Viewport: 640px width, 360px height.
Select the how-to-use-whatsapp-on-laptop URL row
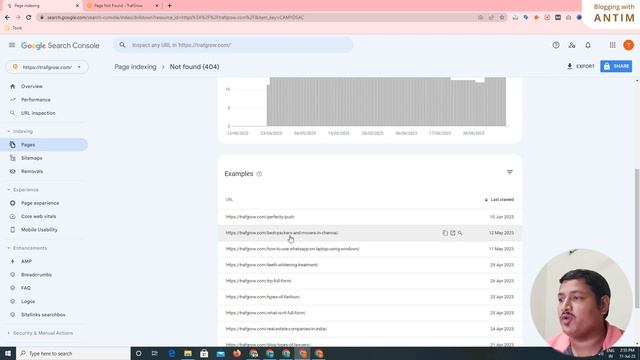370,249
